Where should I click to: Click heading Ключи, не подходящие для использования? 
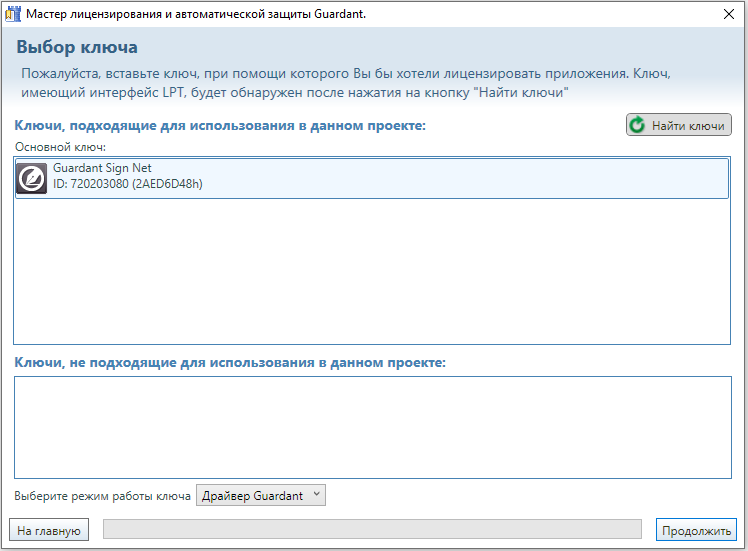click(230, 363)
